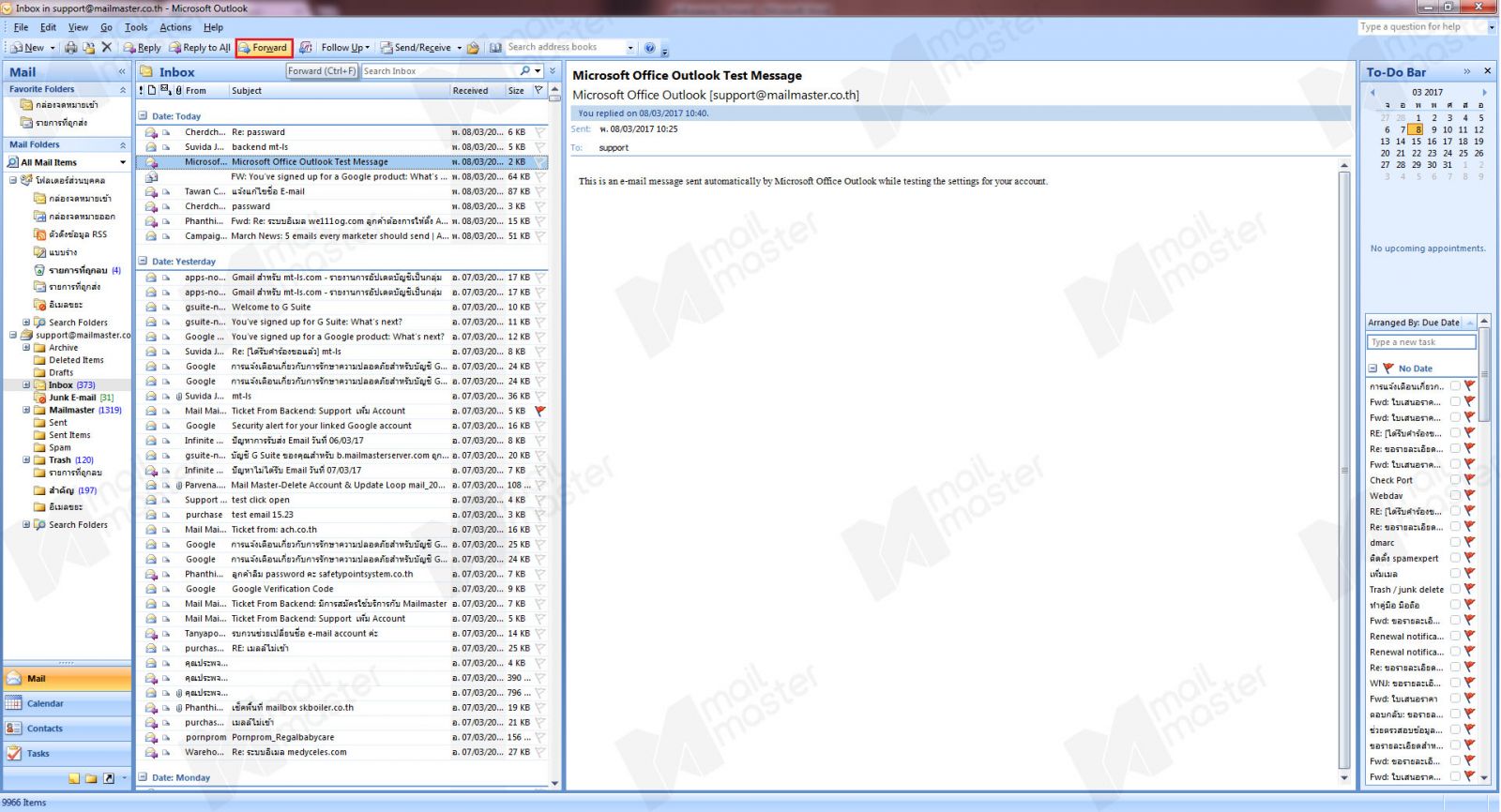This screenshot has width=1501, height=812.
Task: Mark Trash / junk delete task complete
Action: tap(1455, 590)
